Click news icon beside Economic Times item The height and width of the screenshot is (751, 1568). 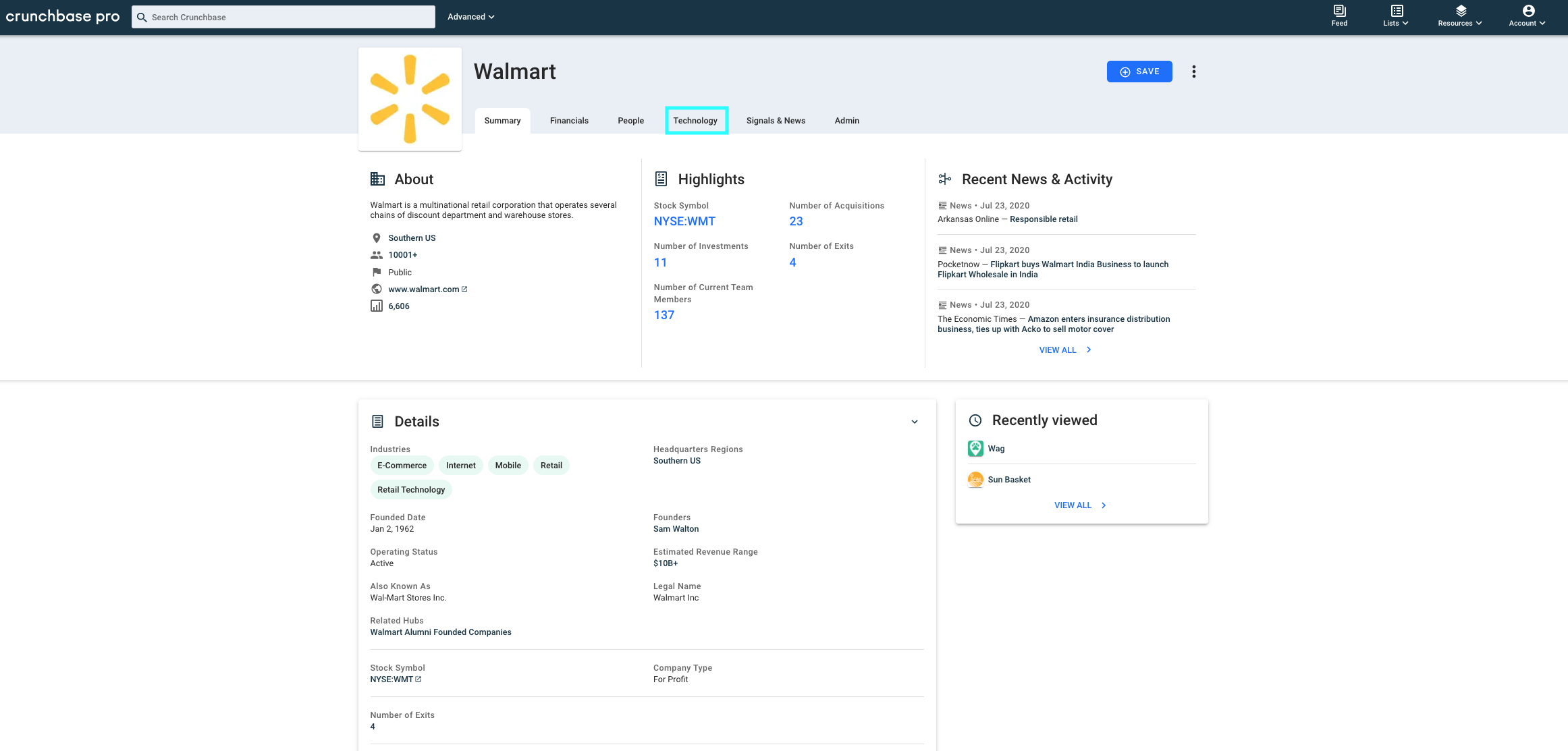pyautogui.click(x=942, y=305)
